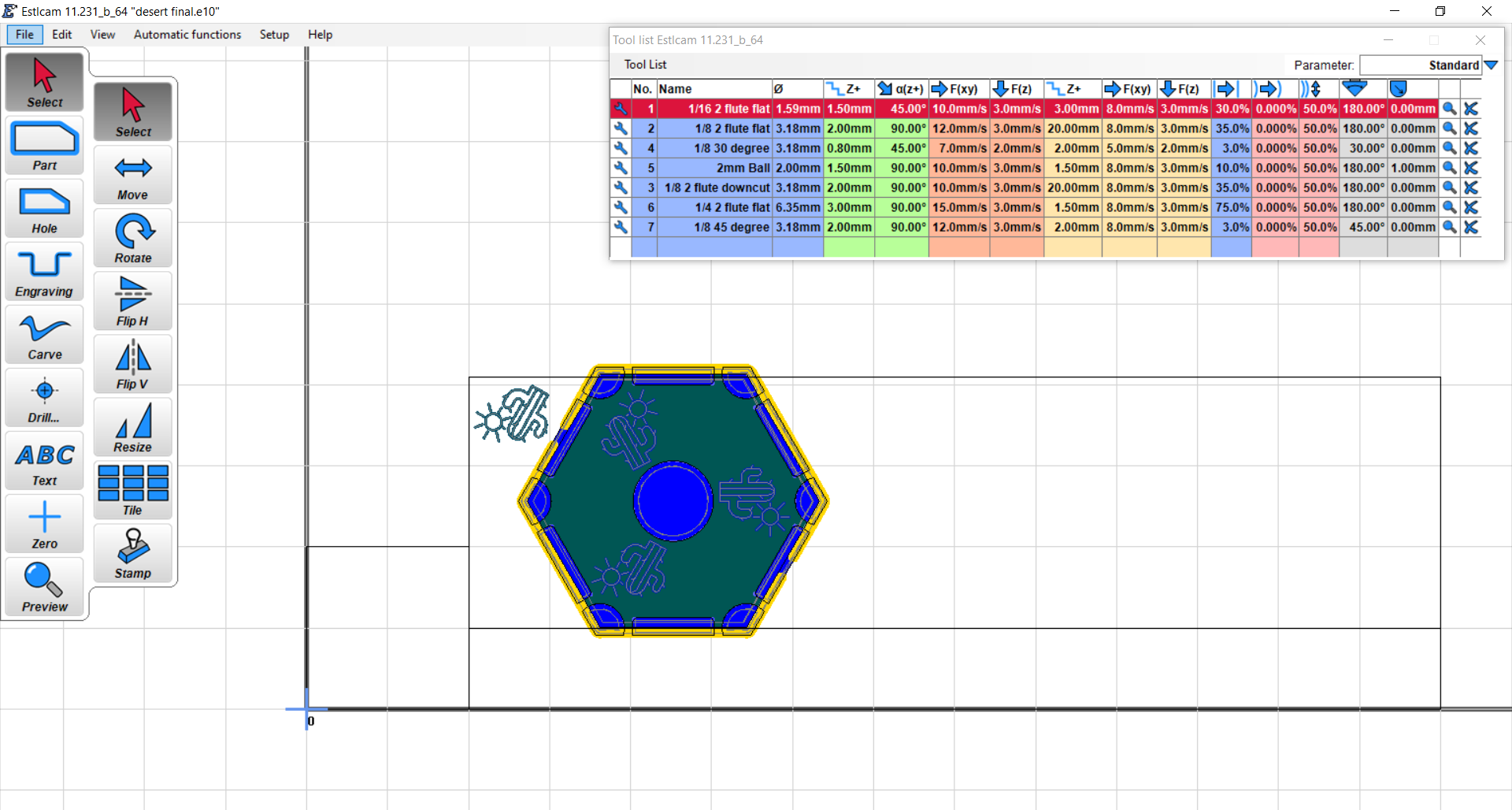The height and width of the screenshot is (810, 1512).
Task: Open the View menu
Action: 102,35
